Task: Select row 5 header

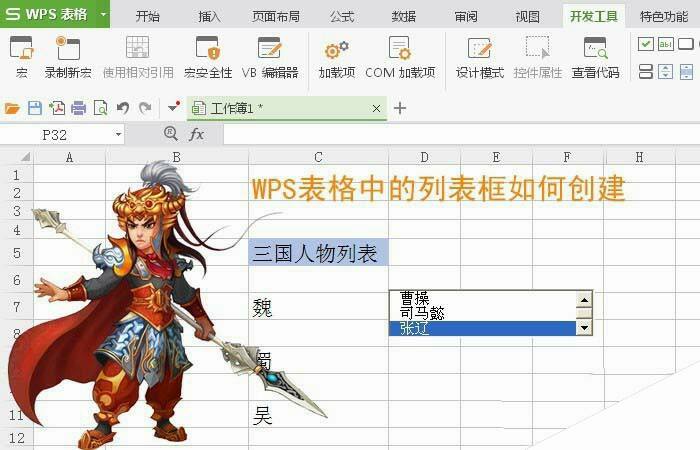Action: 17,253
